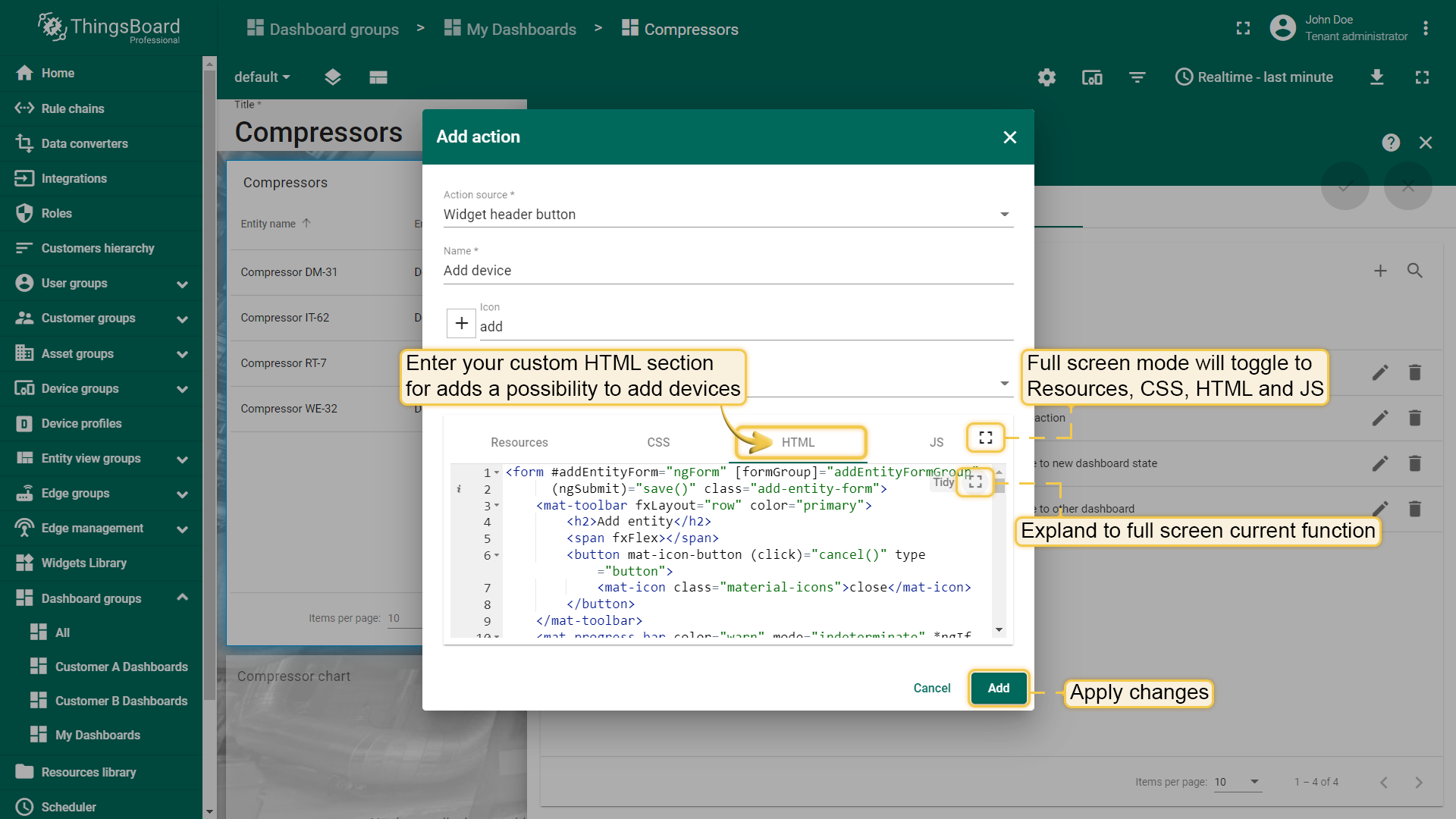Viewport: 1456px width, 819px height.
Task: Expand dashboard to fullscreen in dashboard toolbar
Action: (1422, 77)
